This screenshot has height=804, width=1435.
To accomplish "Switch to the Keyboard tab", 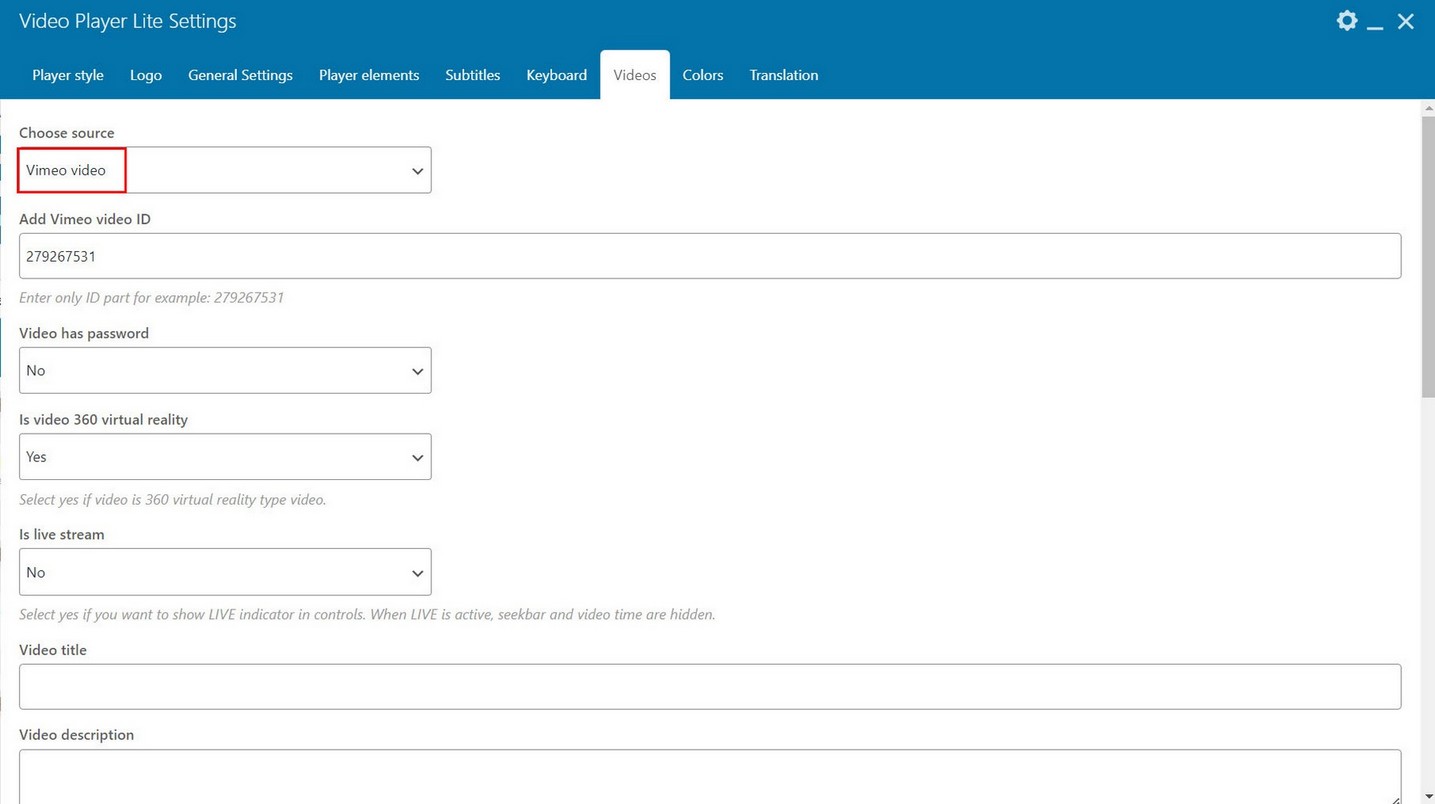I will click(x=556, y=75).
